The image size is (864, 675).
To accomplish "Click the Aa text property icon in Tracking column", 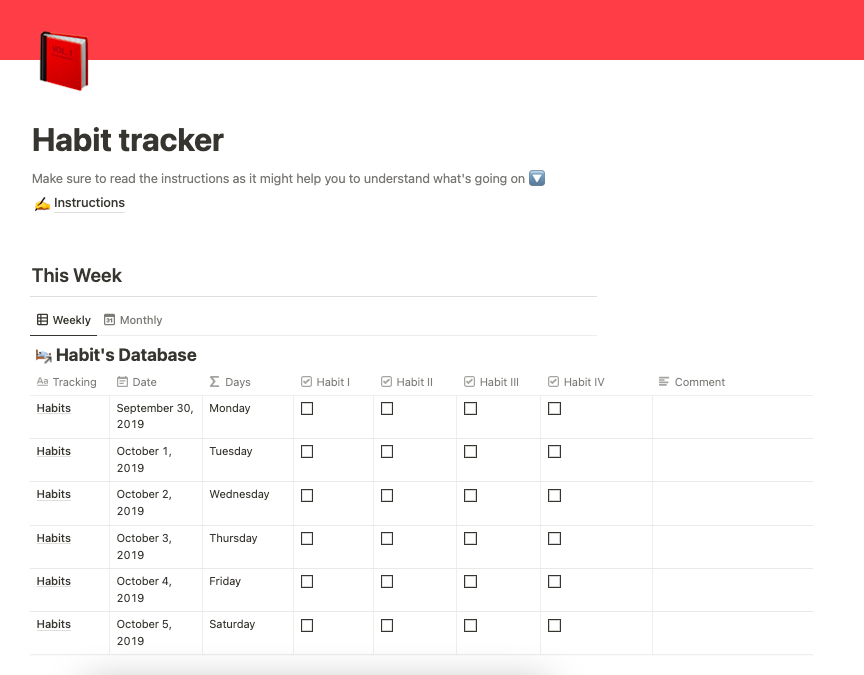I will [x=40, y=382].
